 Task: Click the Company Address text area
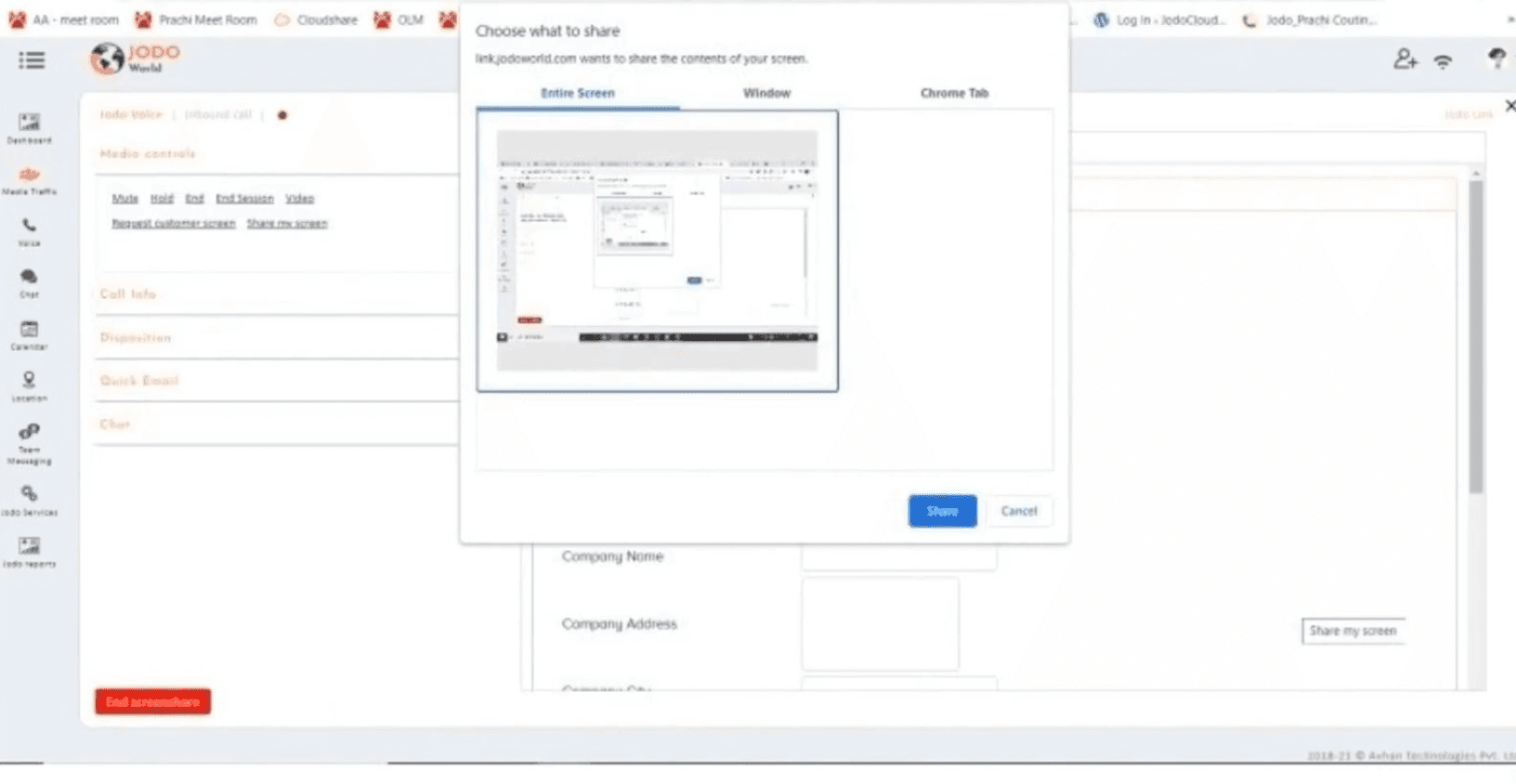880,623
